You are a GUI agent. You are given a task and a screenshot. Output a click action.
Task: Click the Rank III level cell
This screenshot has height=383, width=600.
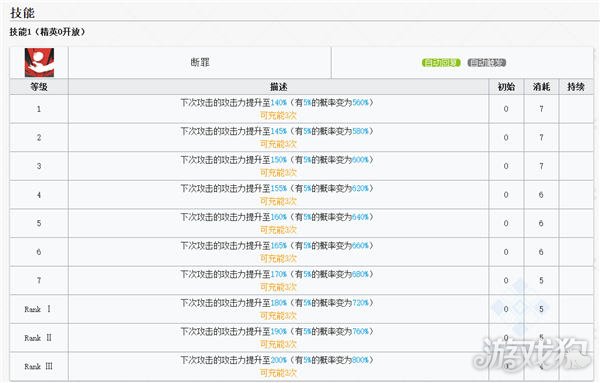click(39, 366)
